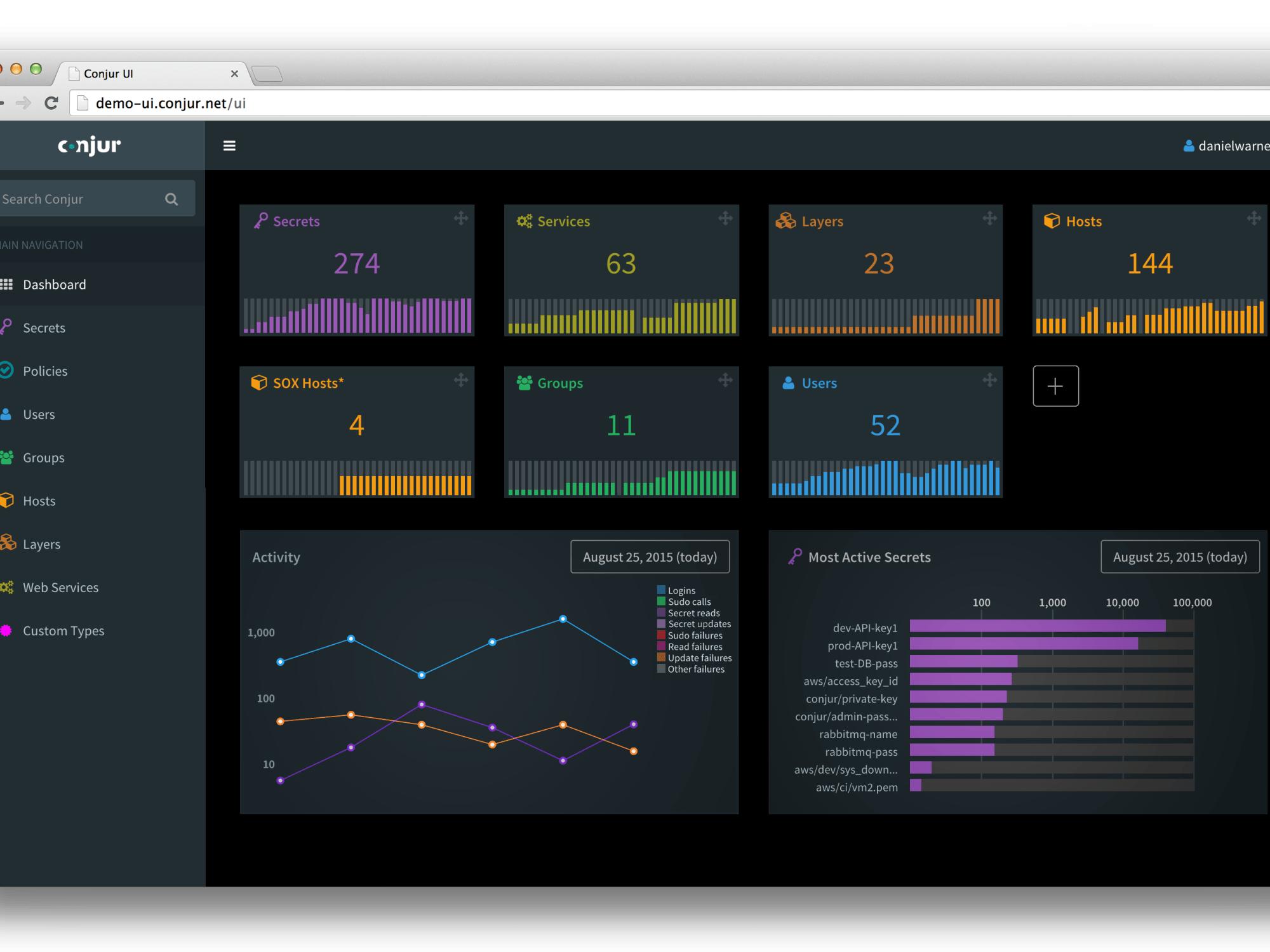Toggle Sudo calls in the chart legend
The height and width of the screenshot is (952, 1270).
point(688,602)
